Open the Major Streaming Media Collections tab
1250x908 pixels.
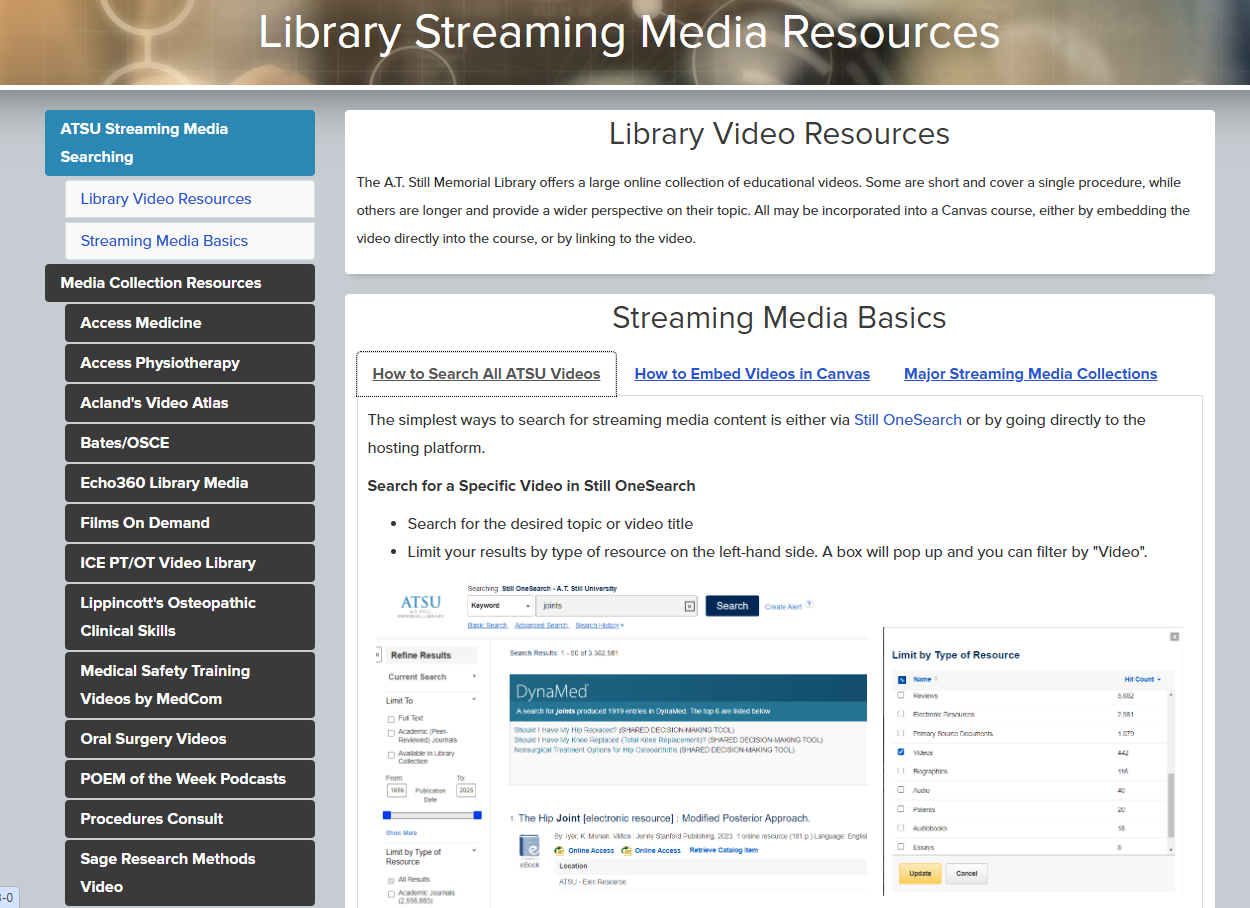(x=1030, y=374)
